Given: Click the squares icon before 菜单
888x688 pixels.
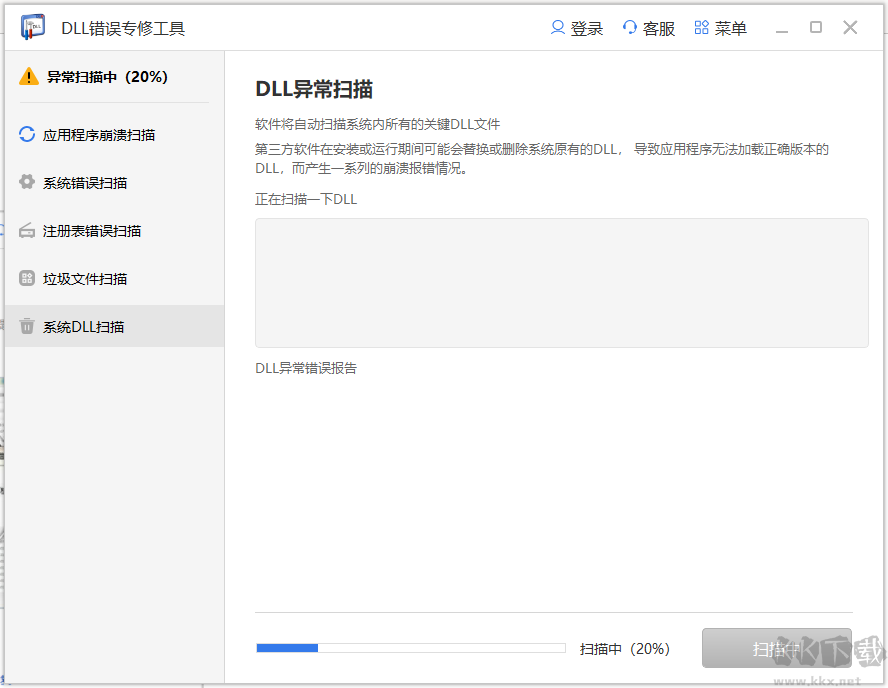Looking at the screenshot, I should coord(699,28).
